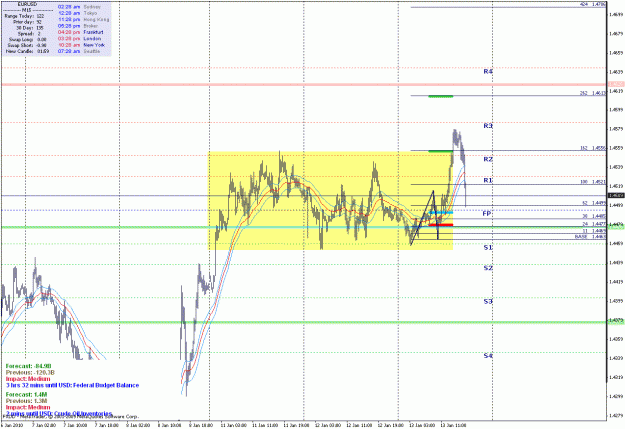The height and width of the screenshot is (429, 625).
Task: Click the Prior day range row
Action: click(28, 22)
